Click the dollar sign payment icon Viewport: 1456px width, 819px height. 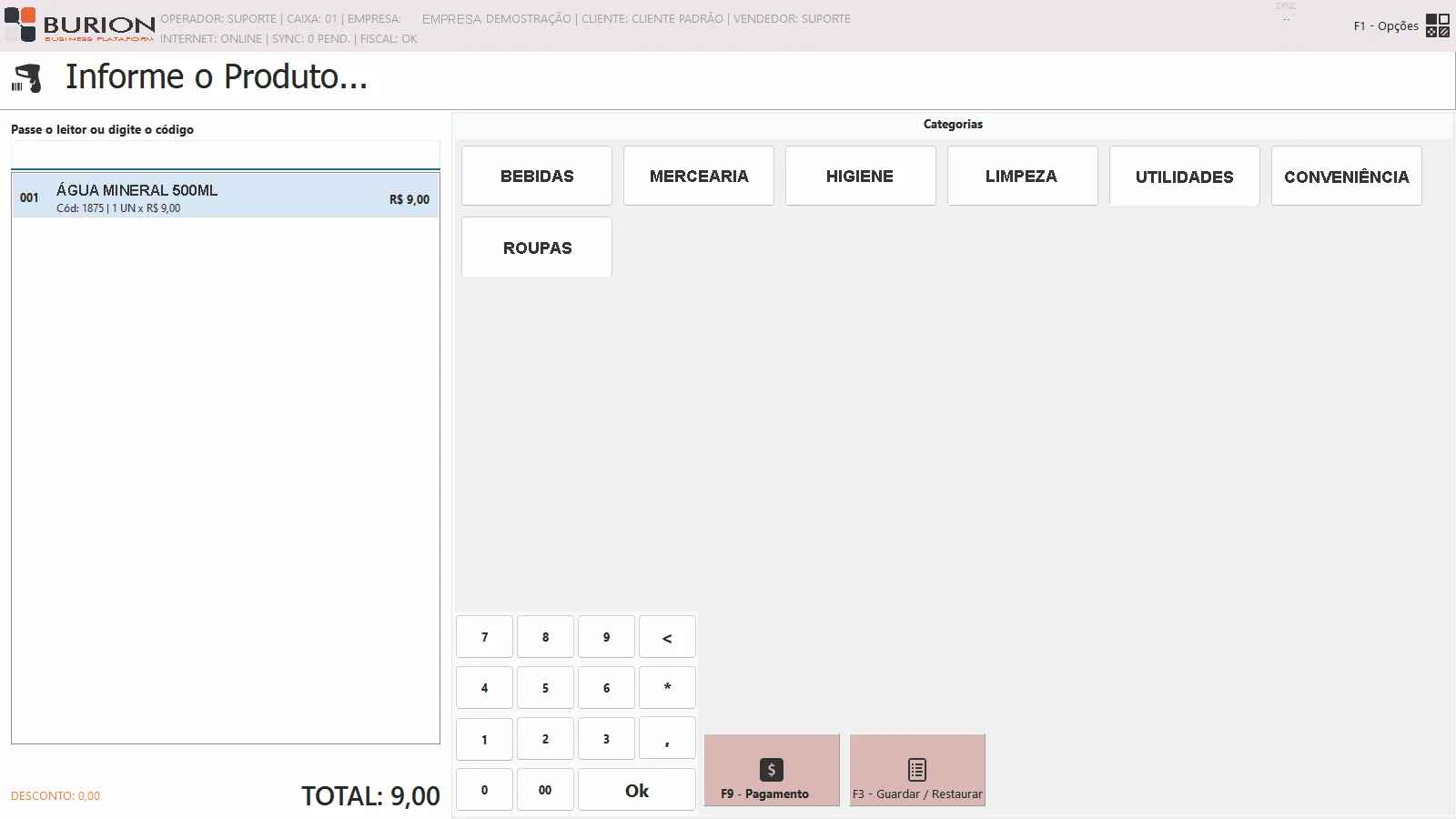pos(772,770)
